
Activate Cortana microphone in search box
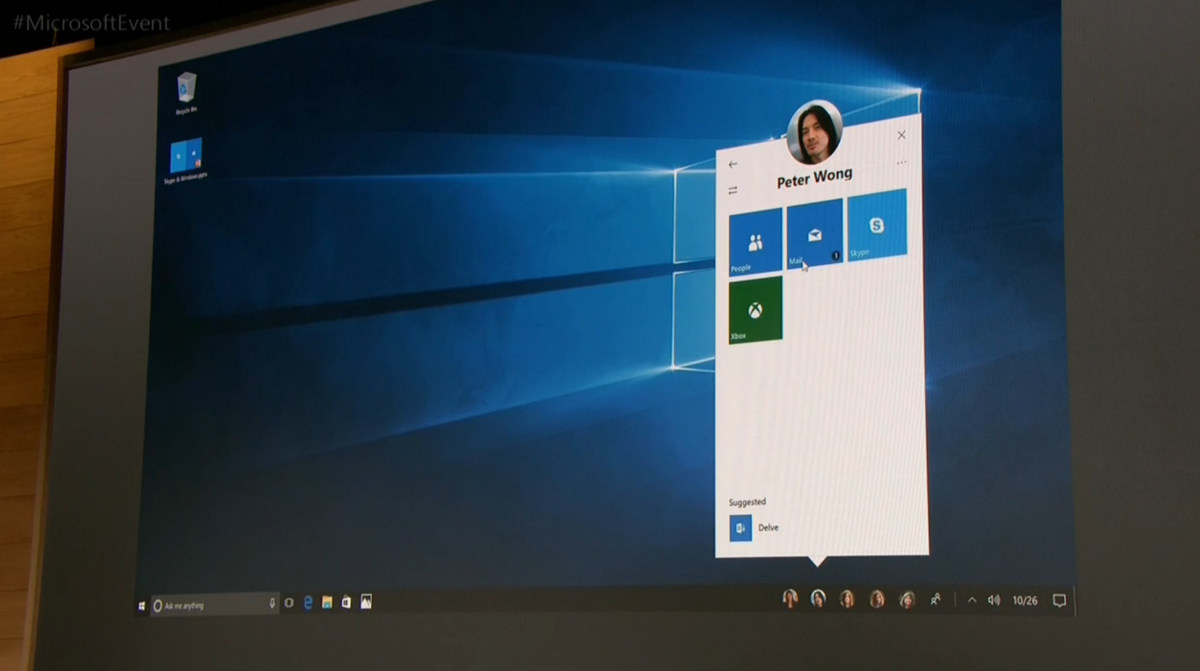tap(272, 603)
